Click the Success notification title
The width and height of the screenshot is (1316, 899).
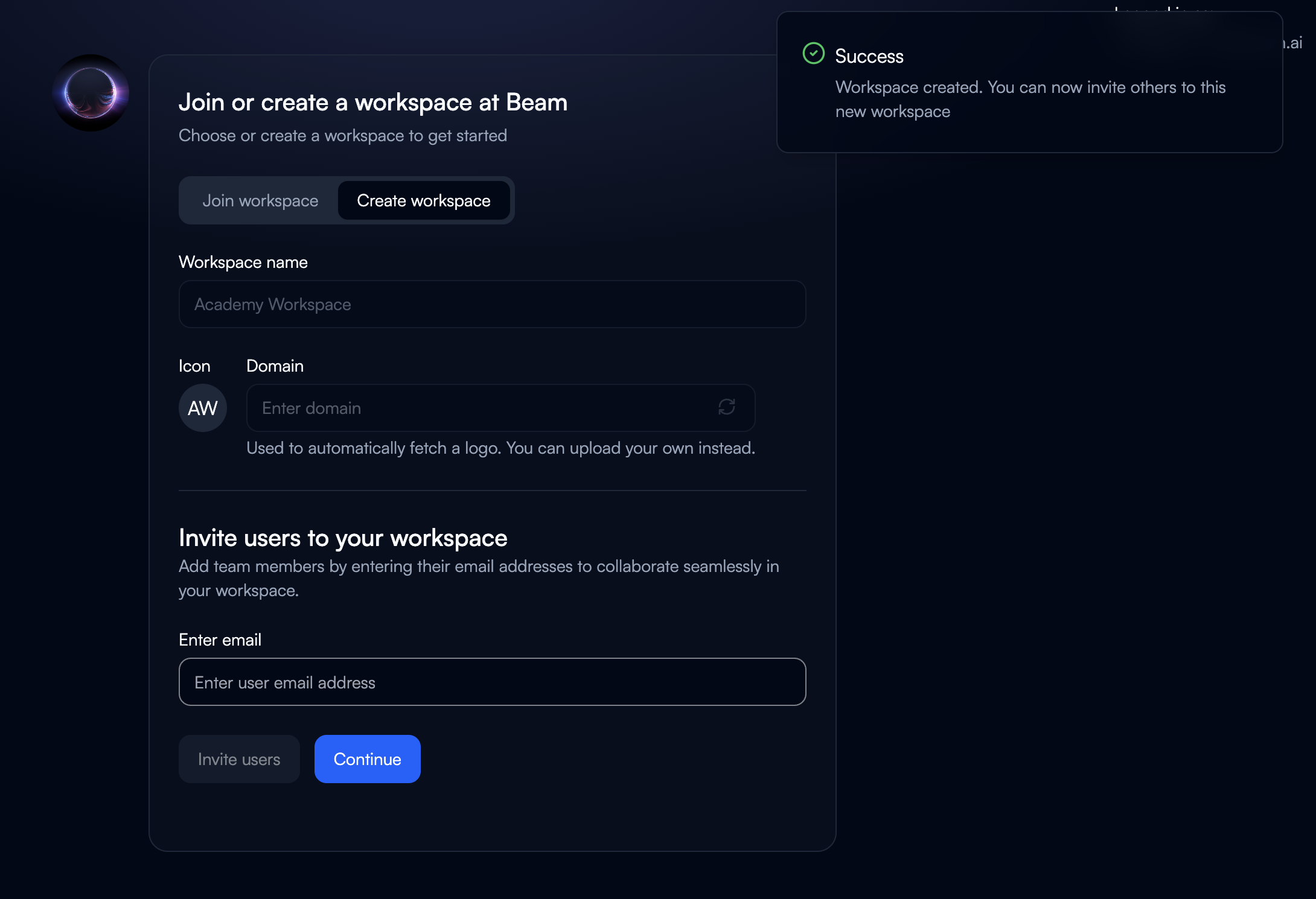tap(869, 56)
